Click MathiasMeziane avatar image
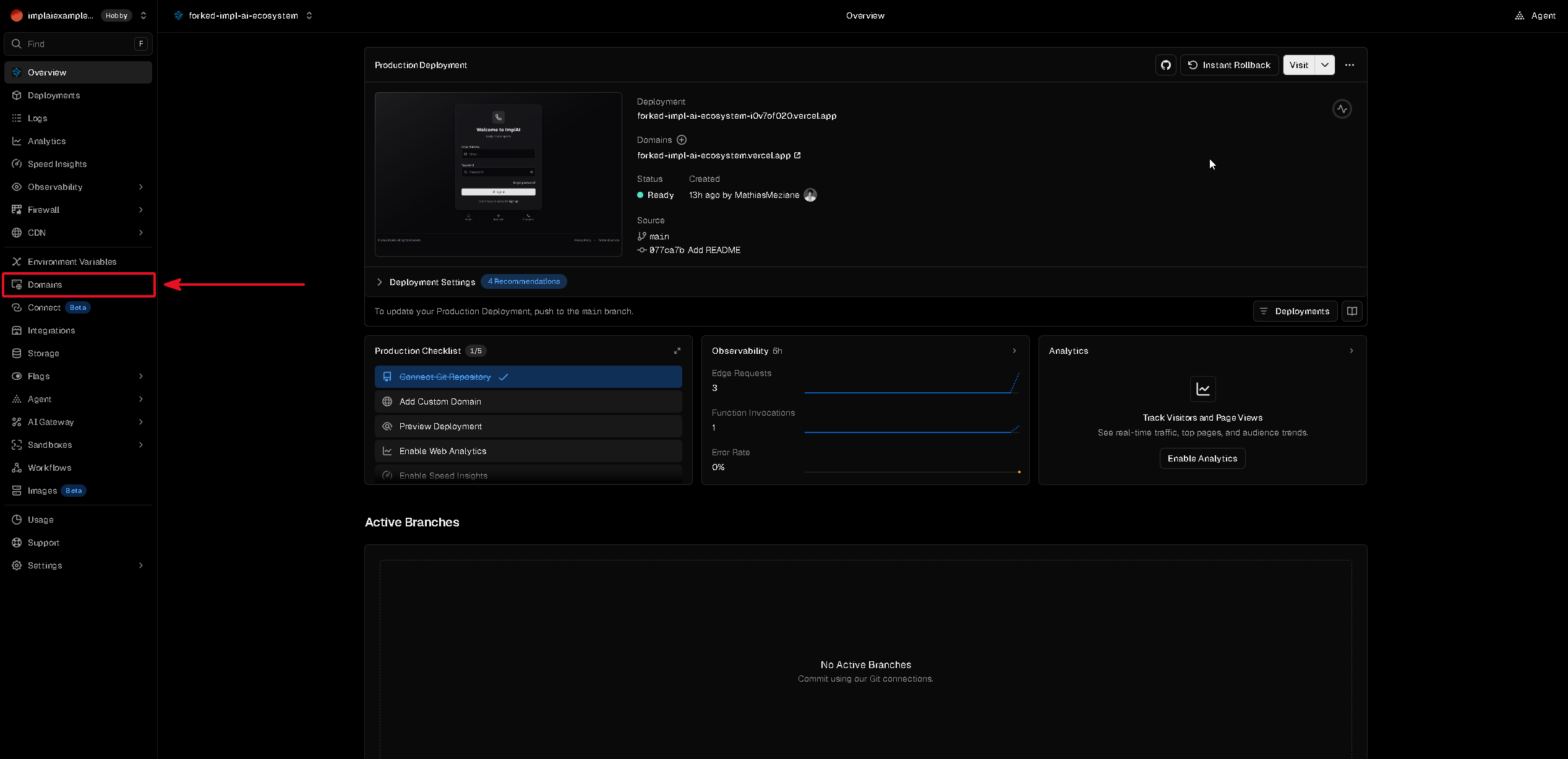 tap(810, 195)
